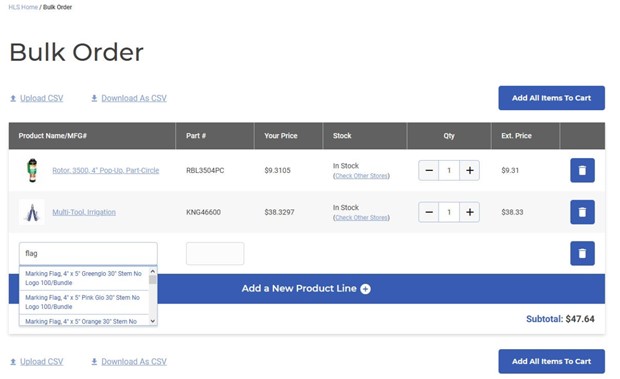Decrease quantity for Multi-Tool Irrigation item

[x=429, y=212]
